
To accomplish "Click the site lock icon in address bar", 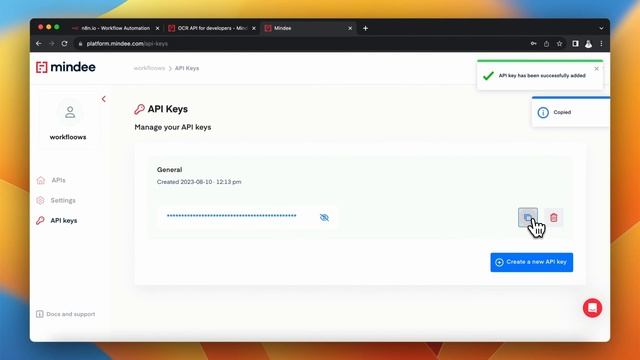I will pos(80,44).
